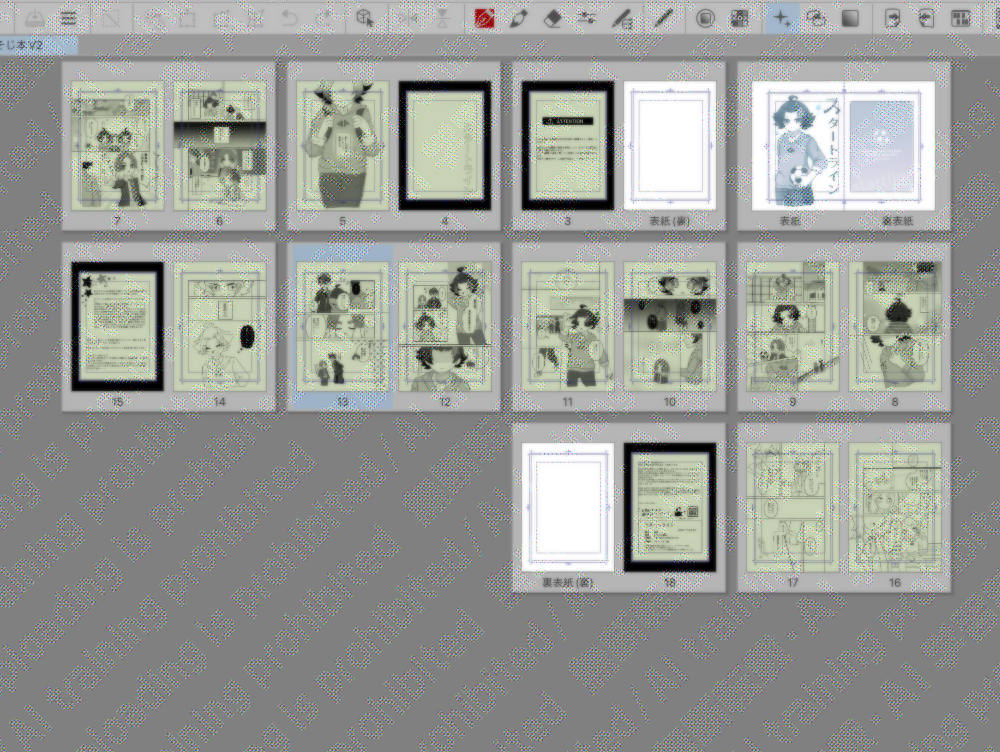Open page 18 thumbnail
The height and width of the screenshot is (752, 1000).
click(x=669, y=507)
